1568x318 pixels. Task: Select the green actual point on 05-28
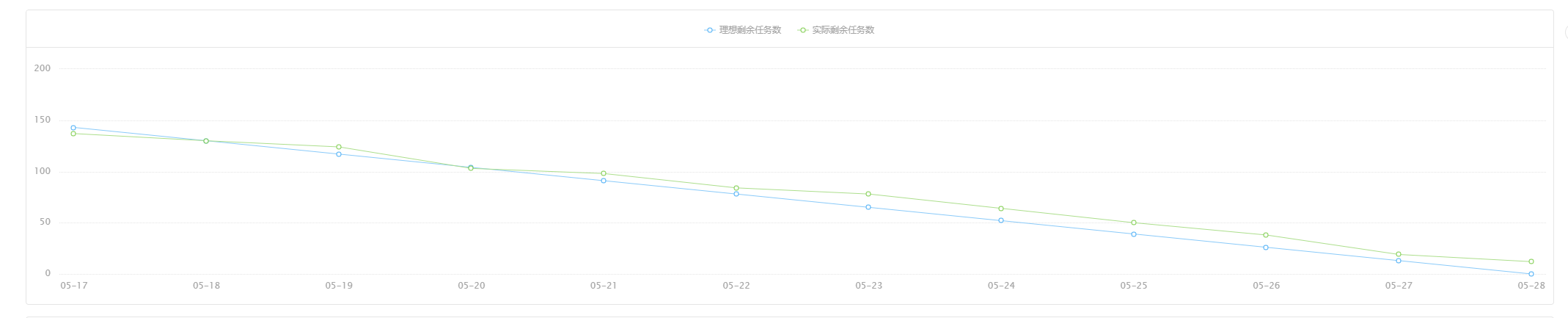(x=1531, y=261)
